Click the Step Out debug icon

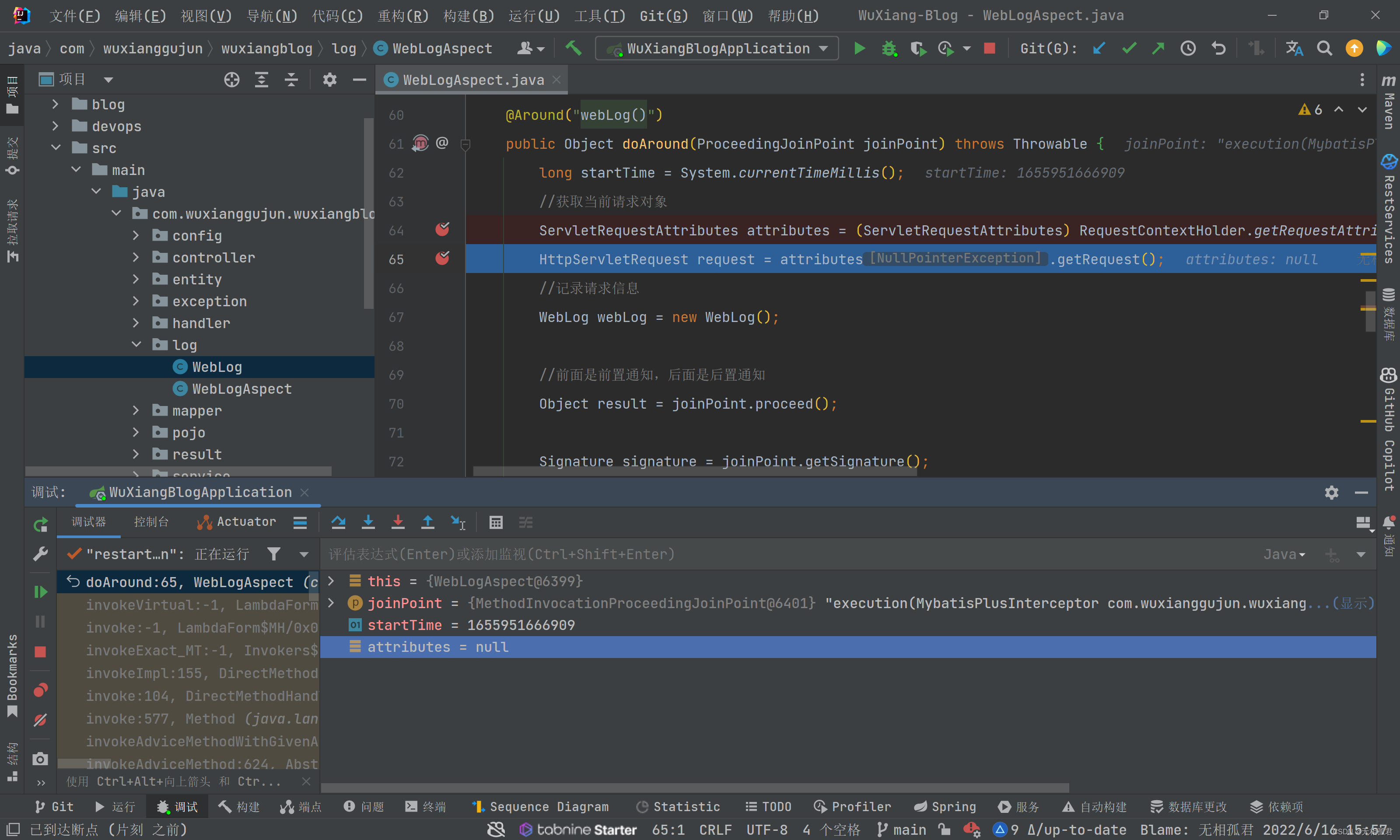tap(428, 522)
